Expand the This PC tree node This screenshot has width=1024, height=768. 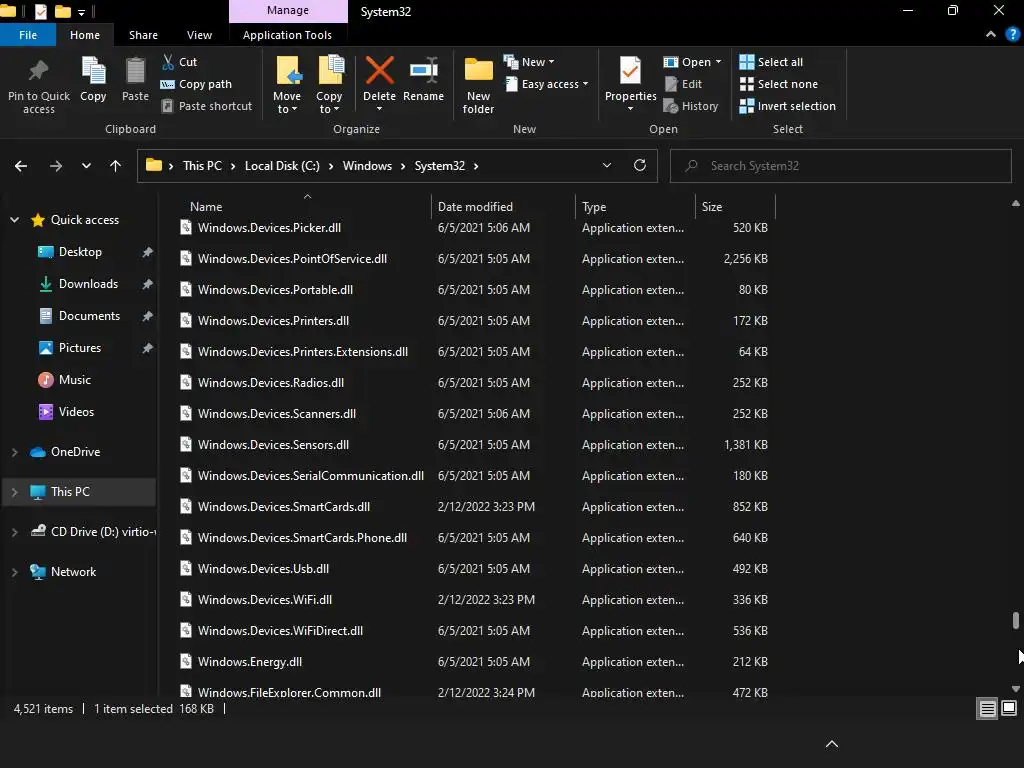(x=14, y=492)
